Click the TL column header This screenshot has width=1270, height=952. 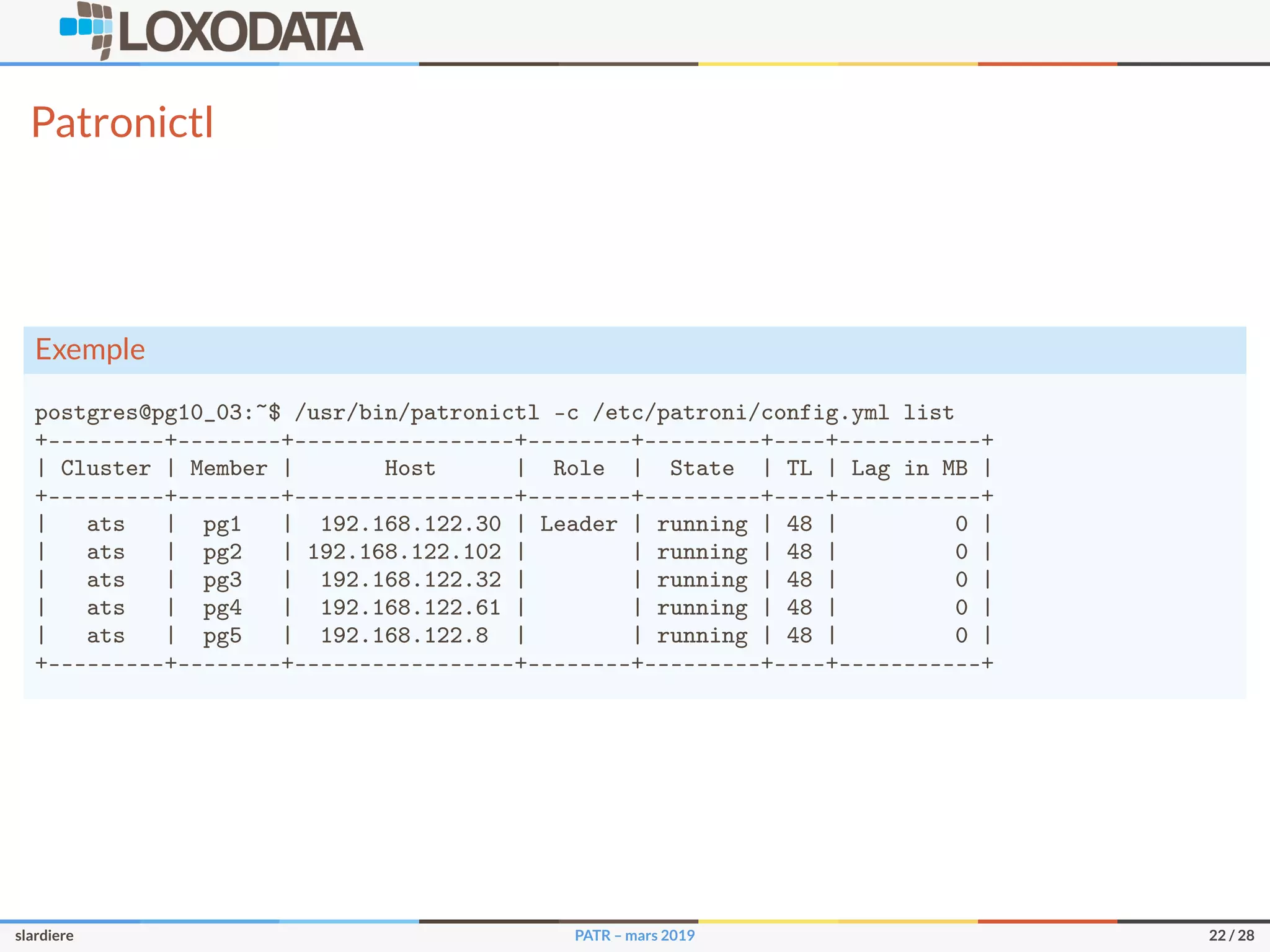click(x=799, y=468)
